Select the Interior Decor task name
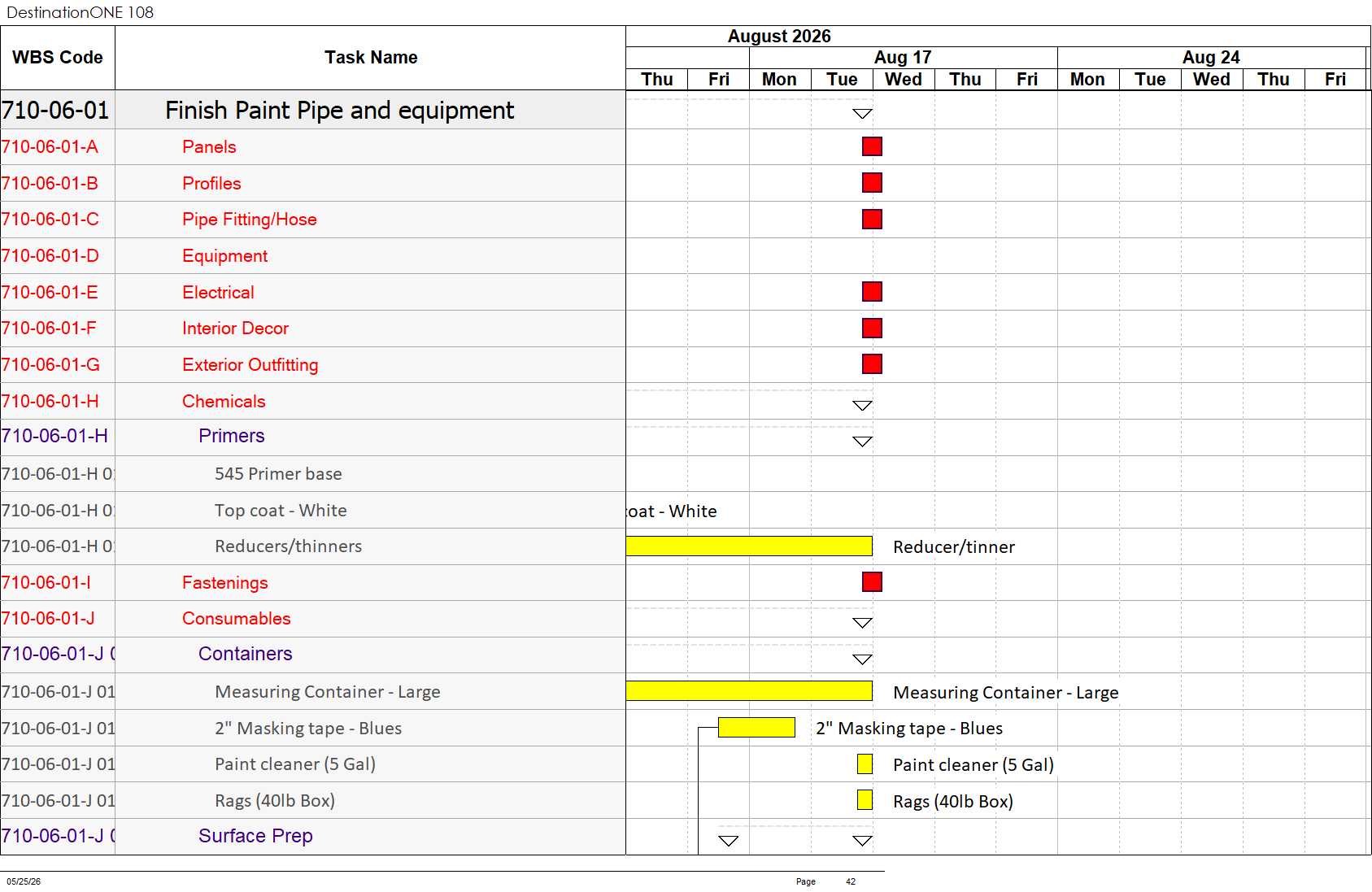 pyautogui.click(x=235, y=329)
